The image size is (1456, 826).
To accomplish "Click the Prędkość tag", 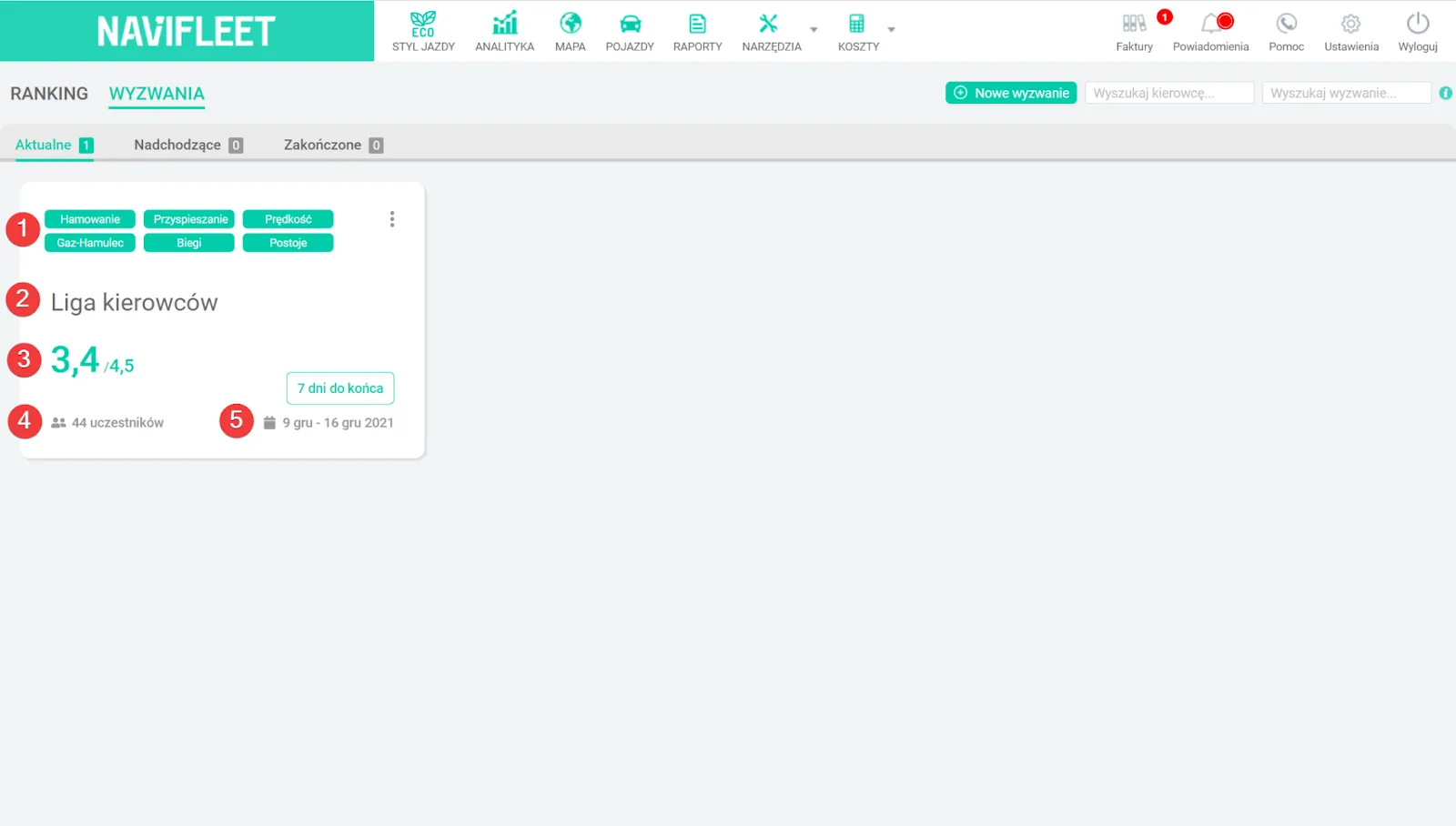I will coord(288,219).
